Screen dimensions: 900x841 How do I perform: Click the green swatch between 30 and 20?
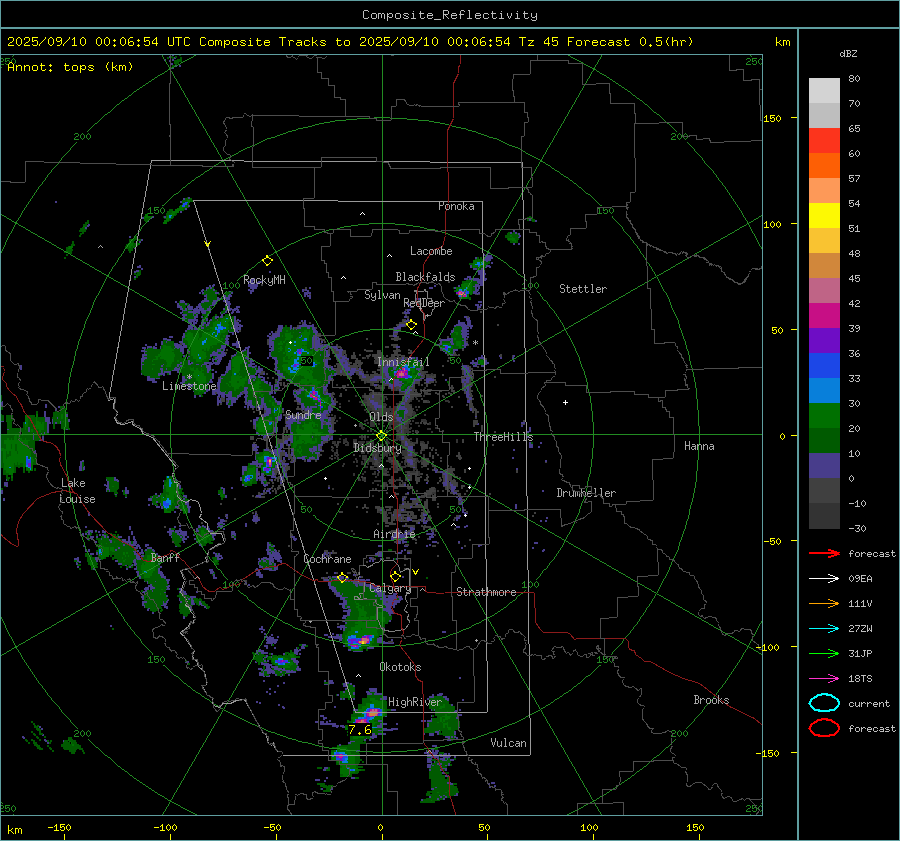[824, 415]
